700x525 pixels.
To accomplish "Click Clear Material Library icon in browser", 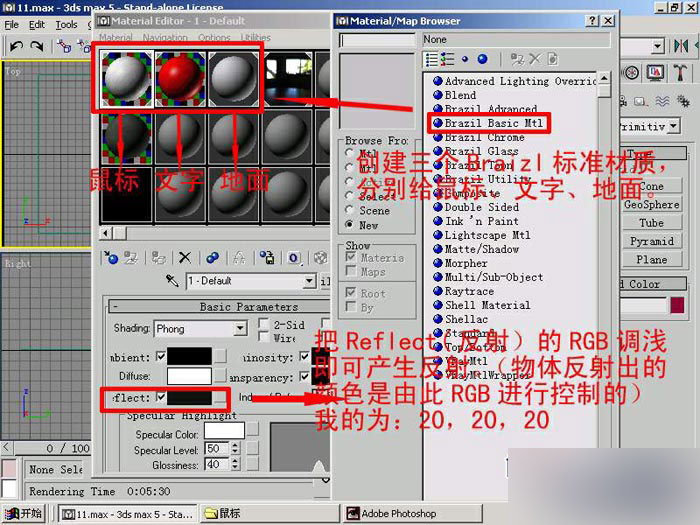I will click(552, 59).
